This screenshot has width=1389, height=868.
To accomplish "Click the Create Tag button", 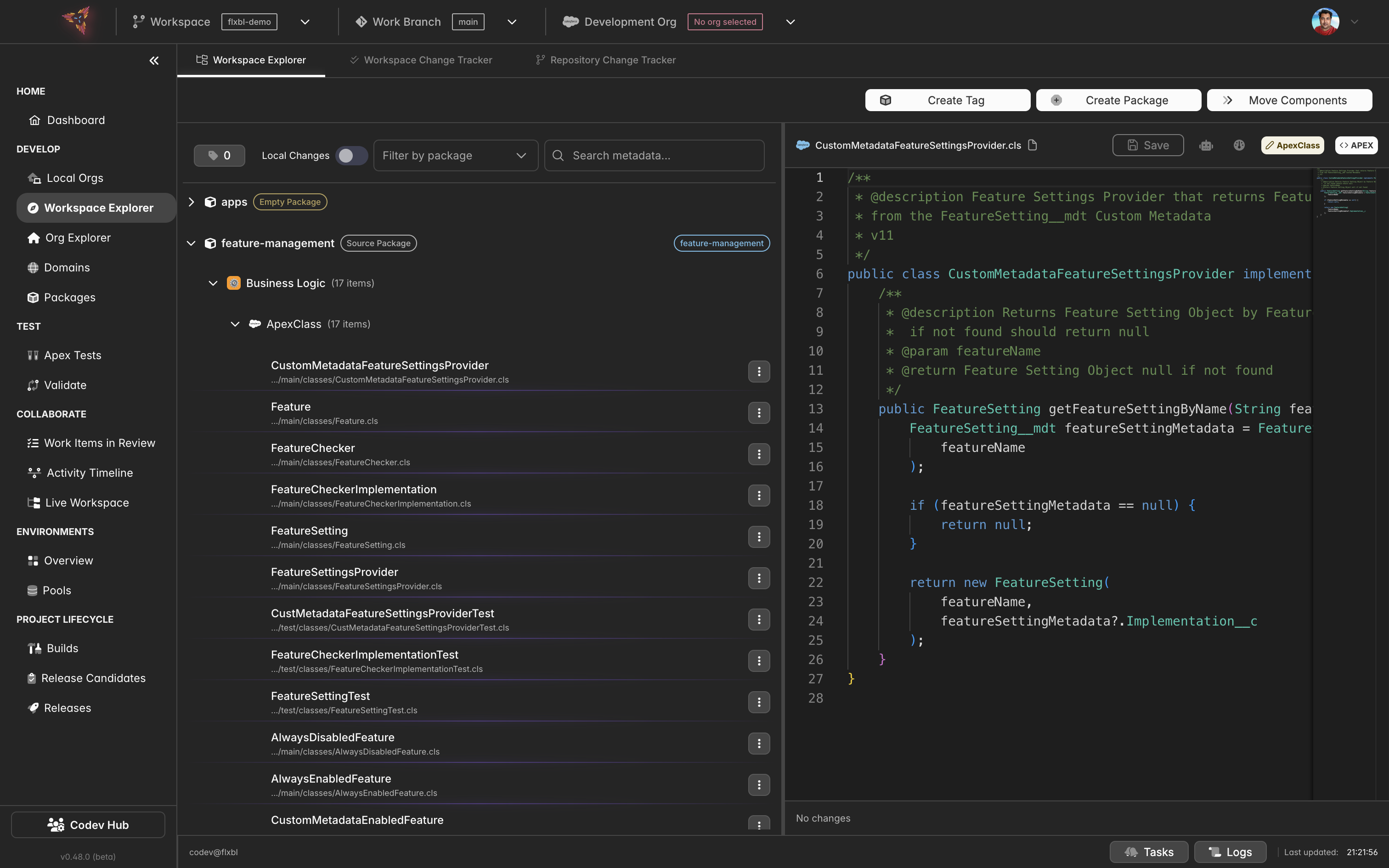I will coord(948,101).
